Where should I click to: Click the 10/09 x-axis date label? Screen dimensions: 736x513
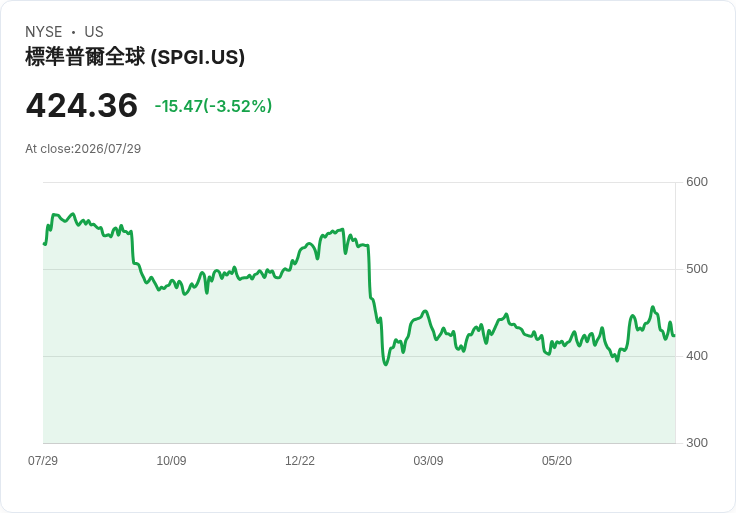click(171, 461)
